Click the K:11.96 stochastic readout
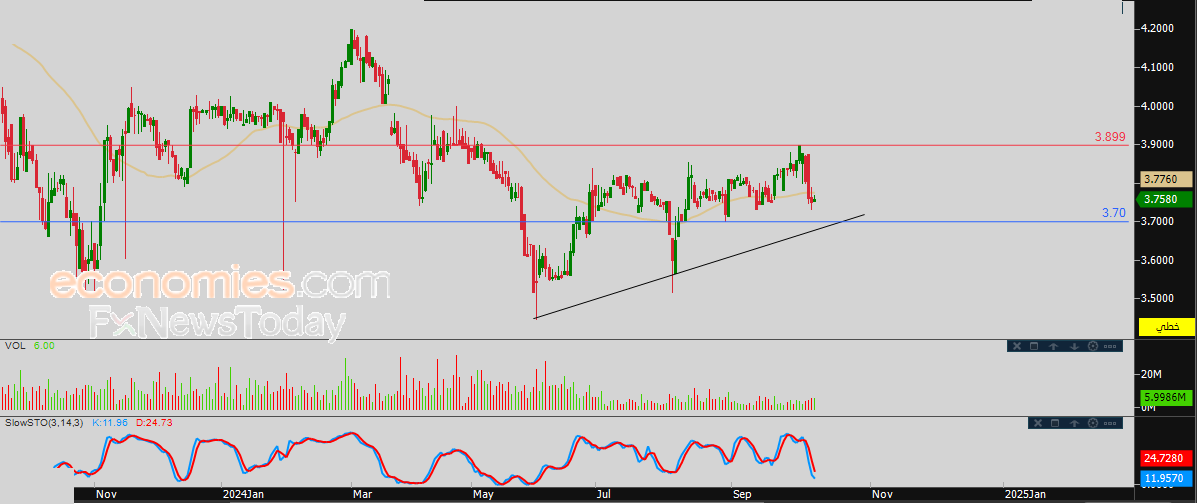The width and height of the screenshot is (1197, 504). [x=111, y=422]
